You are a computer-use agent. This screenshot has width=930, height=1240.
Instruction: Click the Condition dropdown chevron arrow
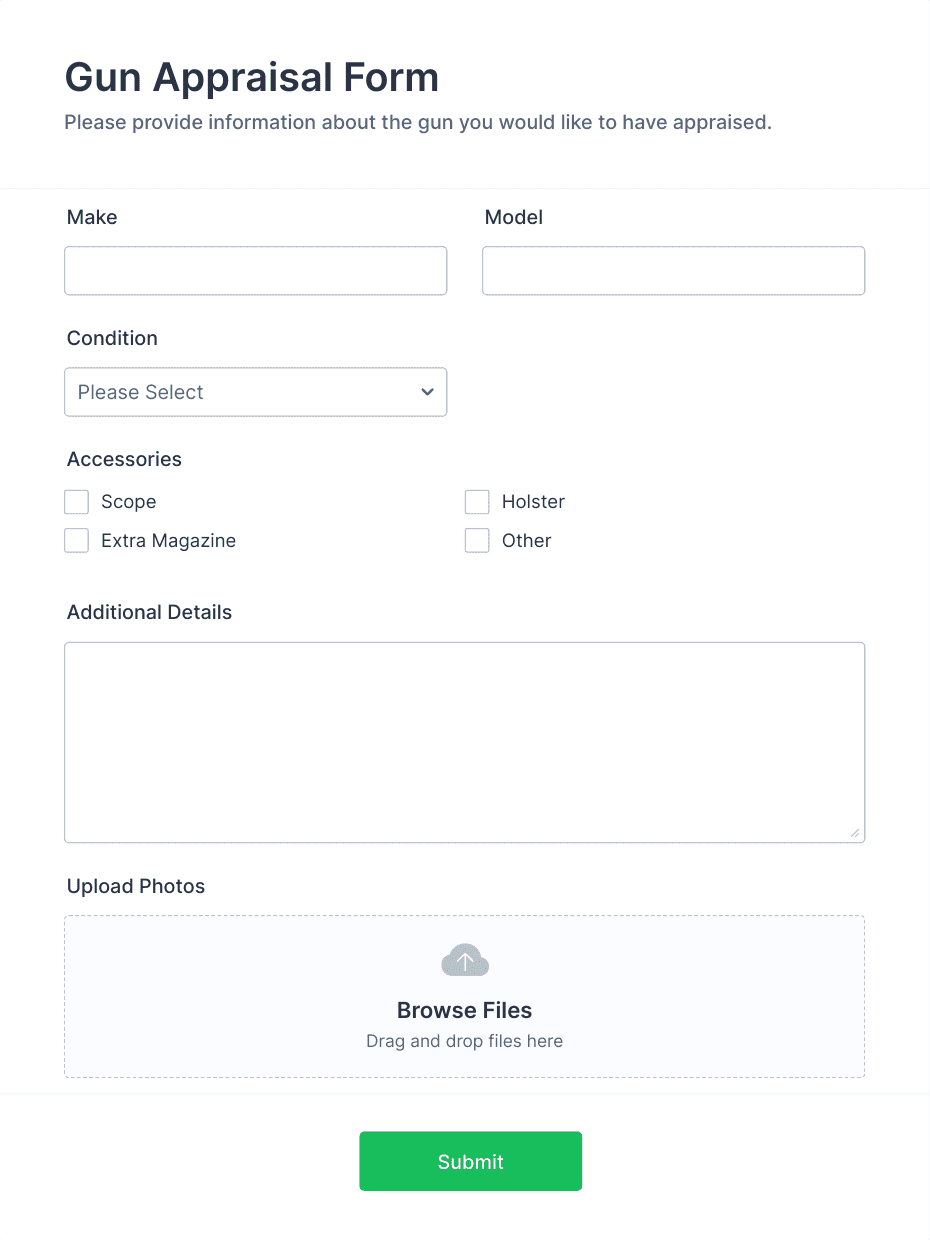pyautogui.click(x=427, y=392)
